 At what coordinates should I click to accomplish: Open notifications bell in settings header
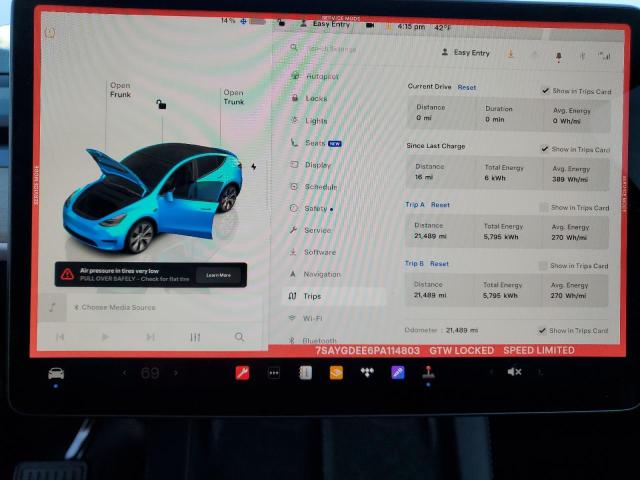(x=559, y=56)
